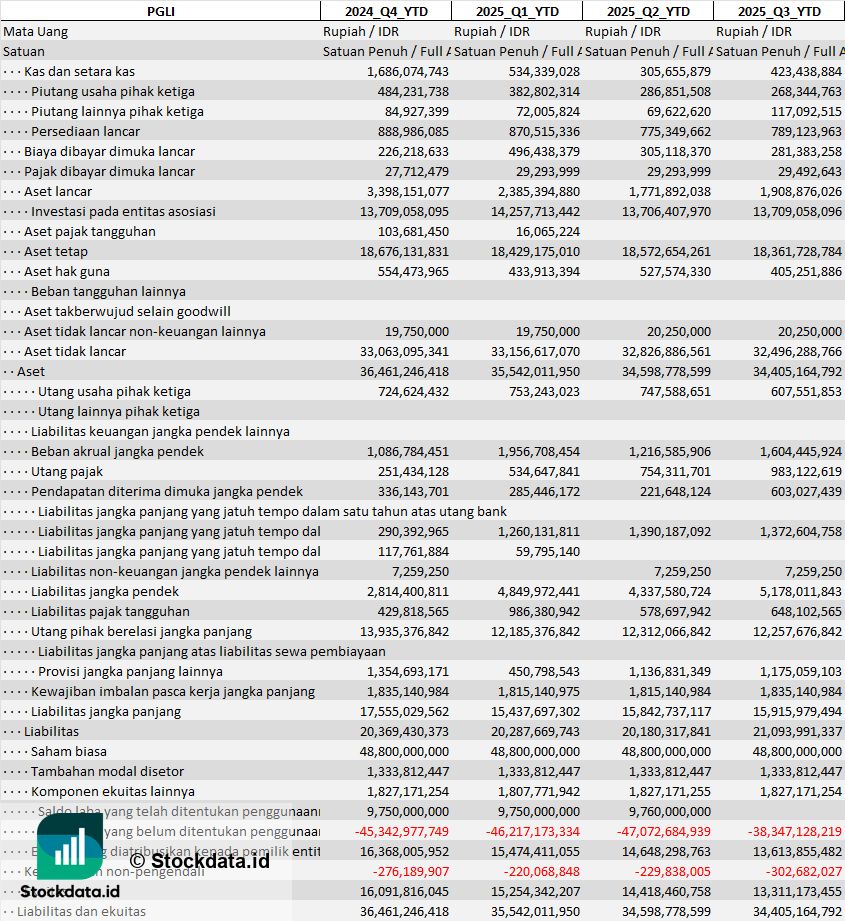Click Persediaan value 870,515,336

(x=544, y=131)
